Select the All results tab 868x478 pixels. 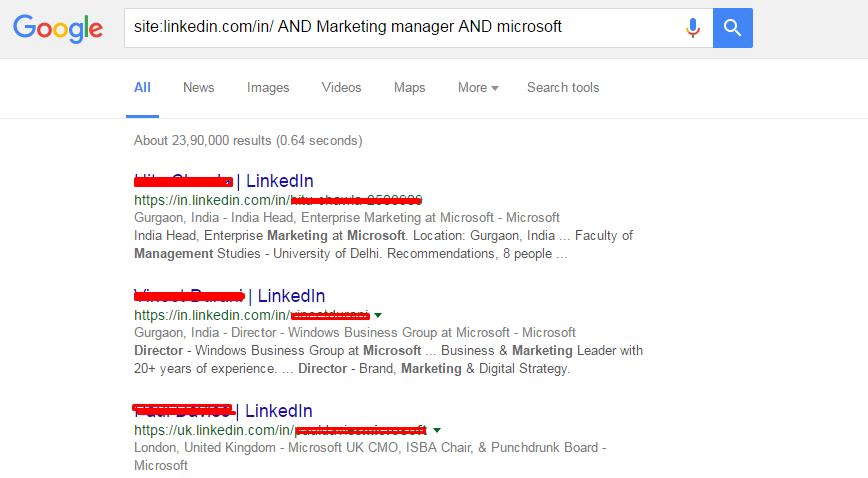(142, 88)
